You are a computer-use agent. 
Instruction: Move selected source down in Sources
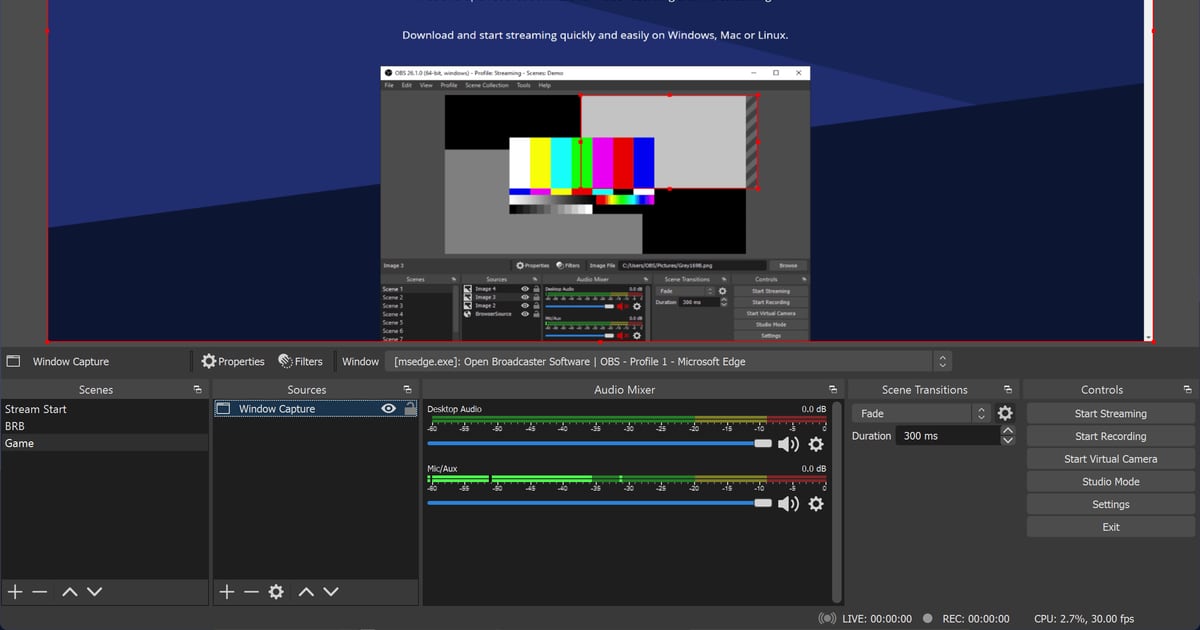(x=330, y=592)
